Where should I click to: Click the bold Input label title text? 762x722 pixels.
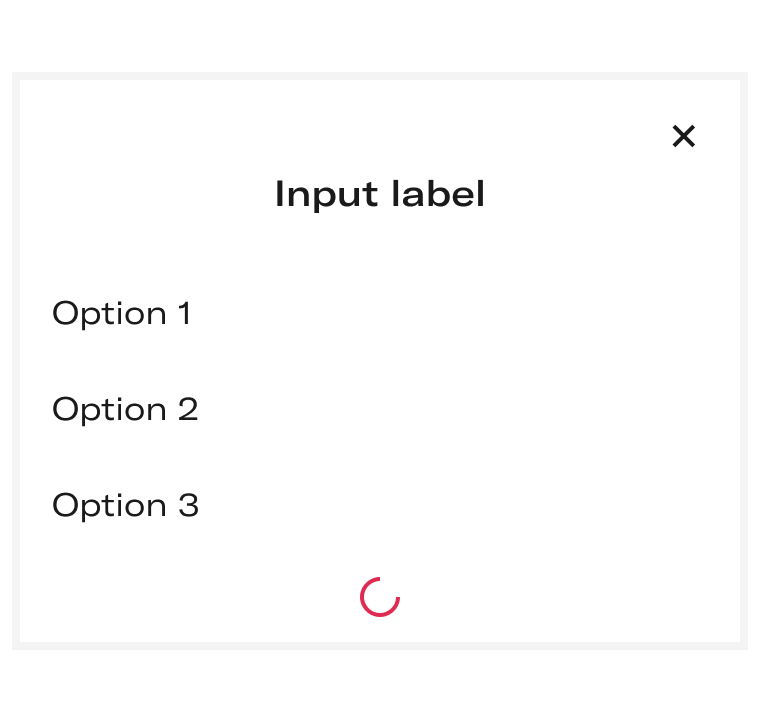pyautogui.click(x=380, y=194)
